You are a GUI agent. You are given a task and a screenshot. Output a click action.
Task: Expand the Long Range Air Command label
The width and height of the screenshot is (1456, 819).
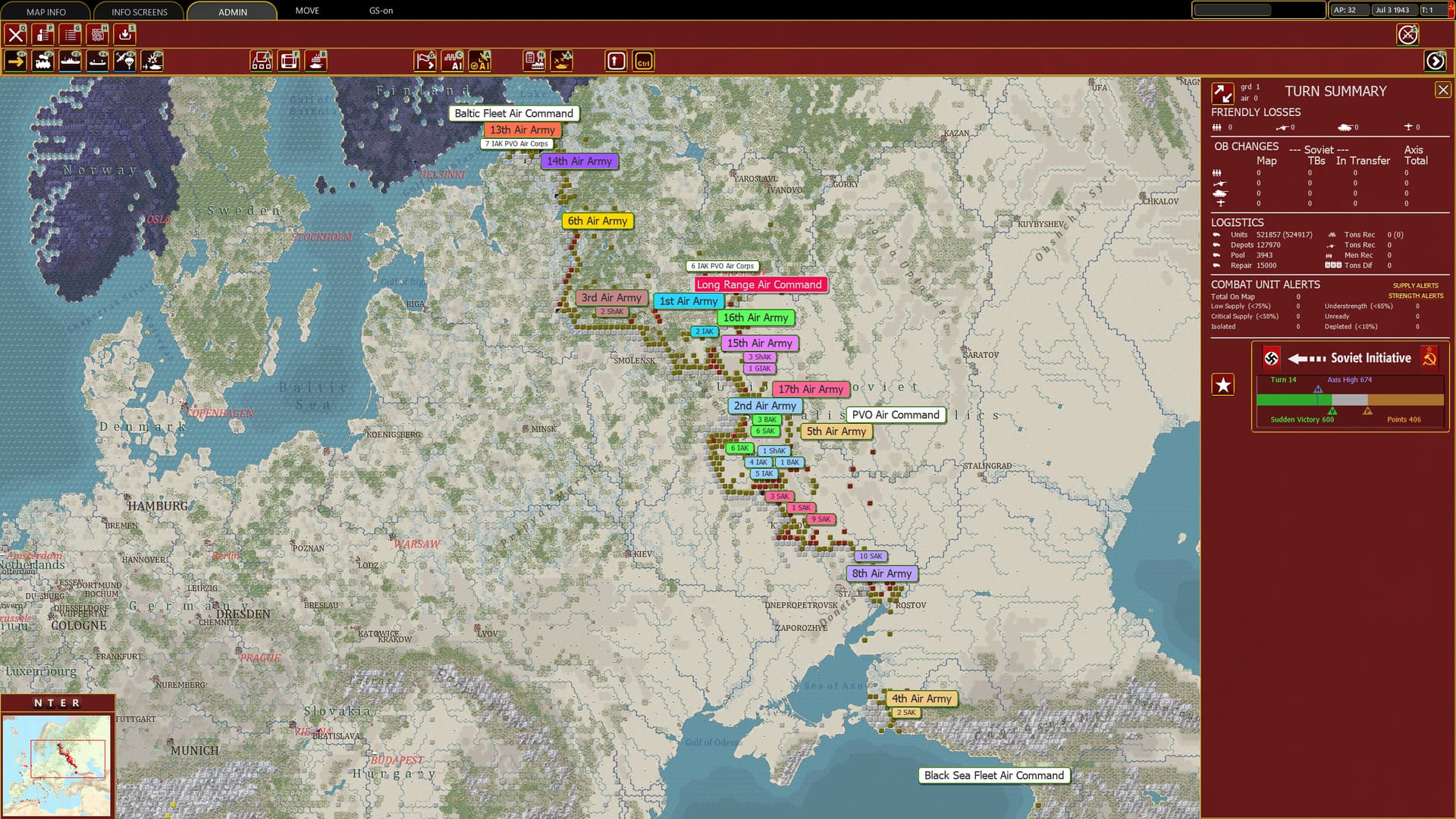click(759, 284)
